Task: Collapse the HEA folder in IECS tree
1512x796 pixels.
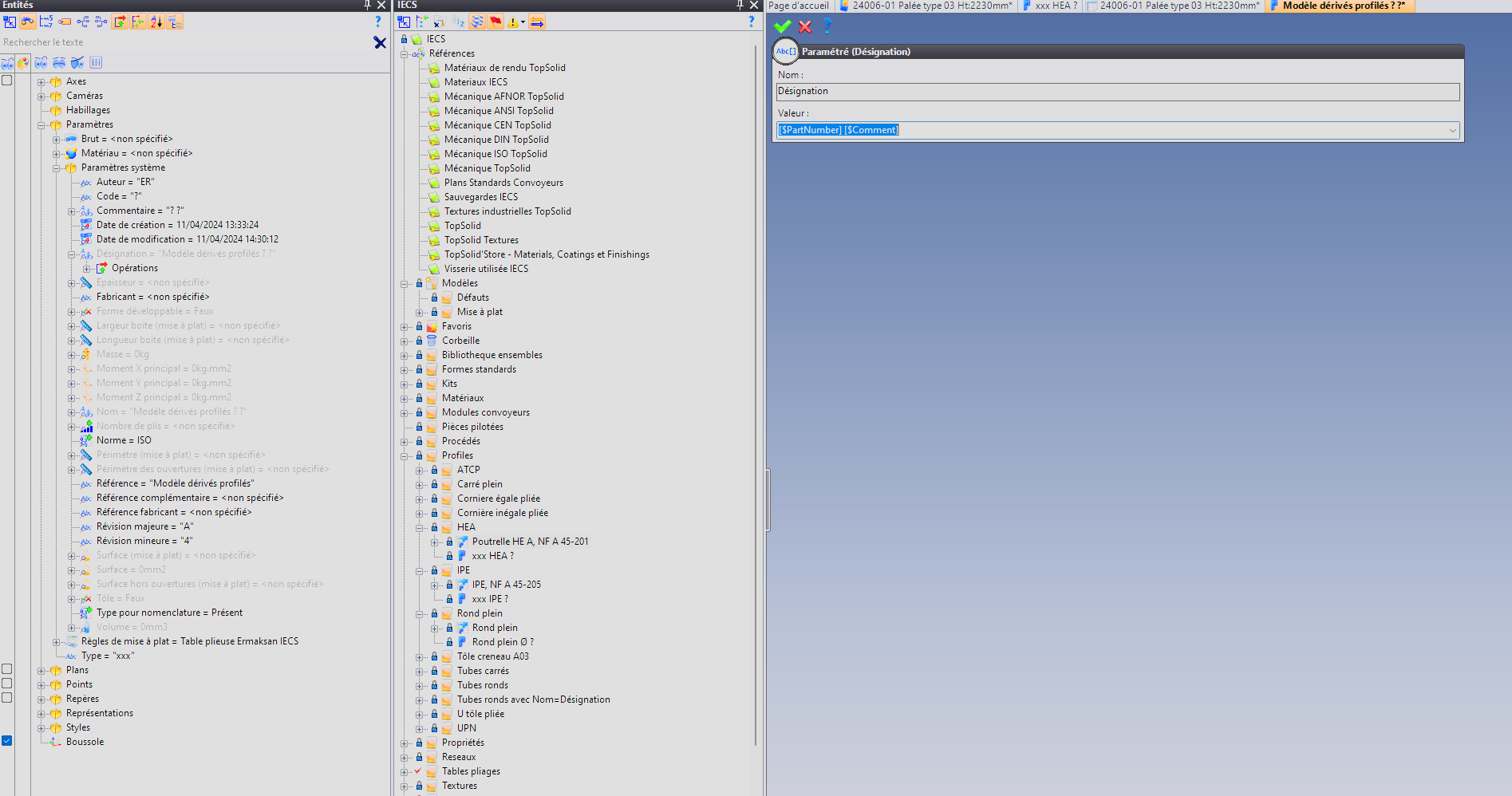Action: [419, 528]
